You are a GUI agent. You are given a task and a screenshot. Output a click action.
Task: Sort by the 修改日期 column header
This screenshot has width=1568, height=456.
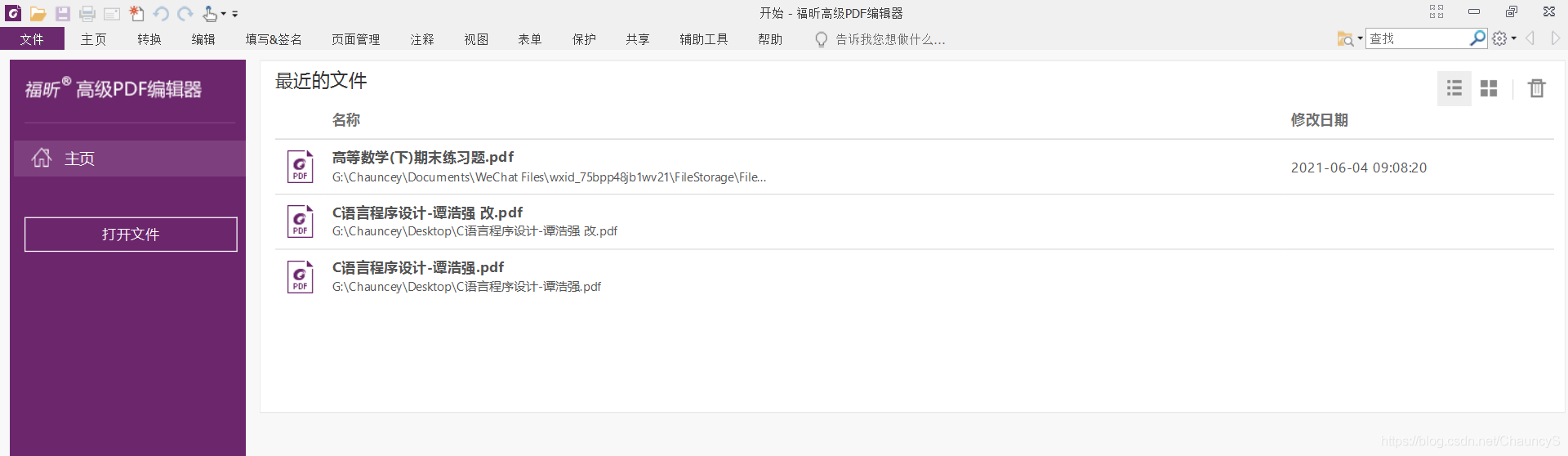(1319, 120)
